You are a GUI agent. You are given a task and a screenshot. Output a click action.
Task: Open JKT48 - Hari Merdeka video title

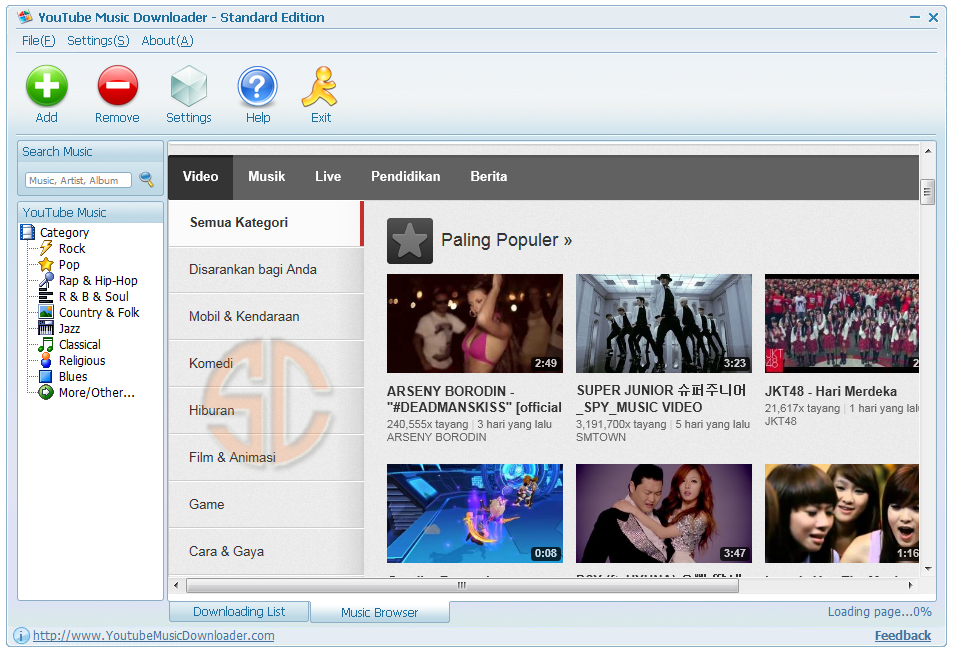tap(830, 391)
